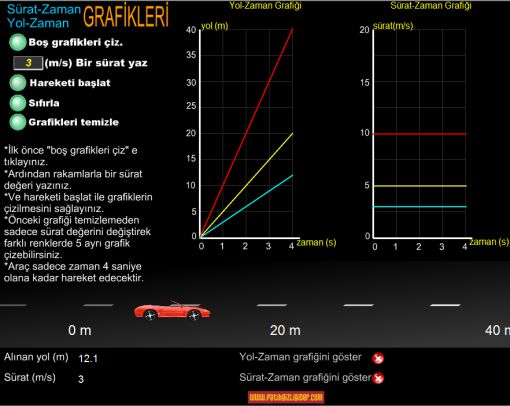Click green button beside 'Boş grafikleri çiz'
Viewport: 510px width, 406px height.
(x=18, y=42)
